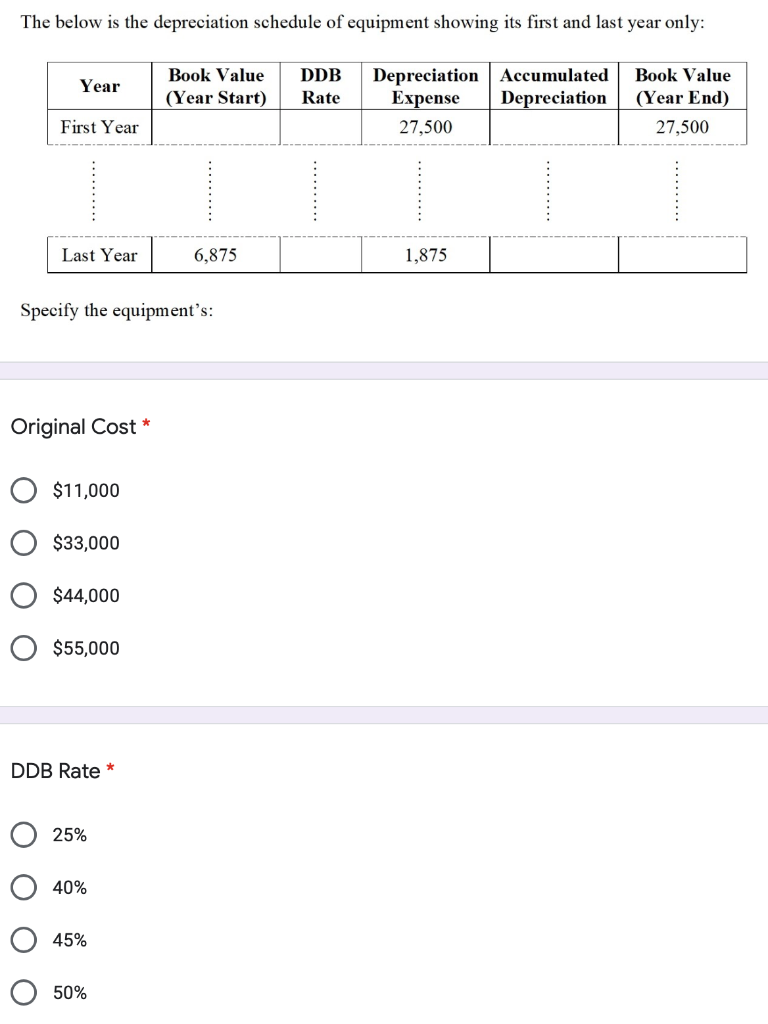
Task: Click the Last Year row label
Action: click(x=99, y=255)
